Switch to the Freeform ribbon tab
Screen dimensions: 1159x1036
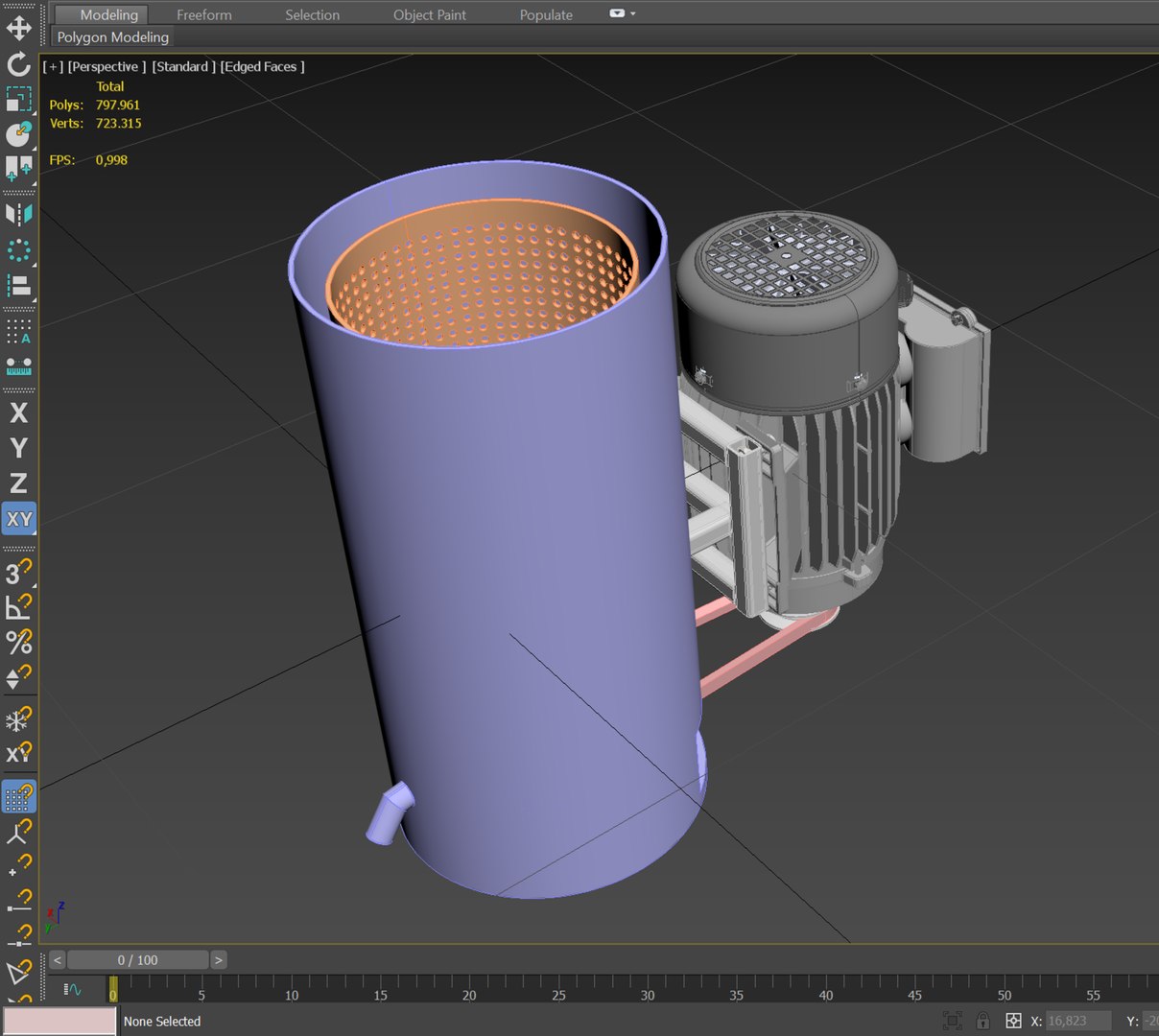tap(203, 15)
